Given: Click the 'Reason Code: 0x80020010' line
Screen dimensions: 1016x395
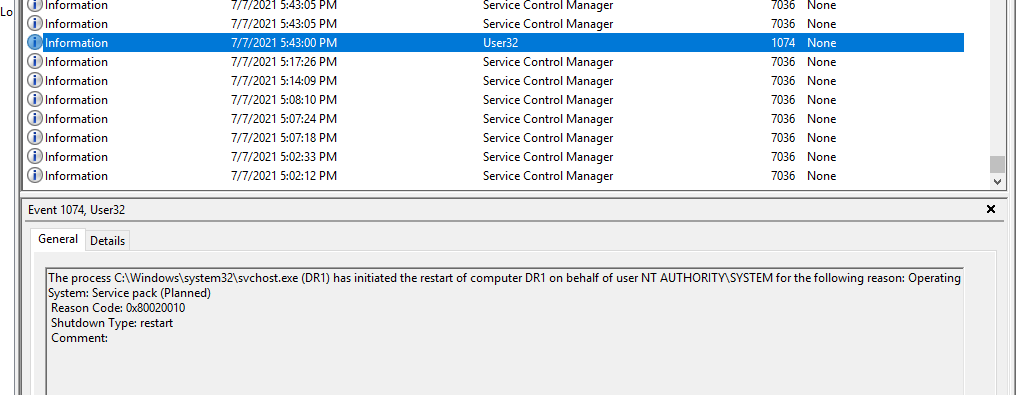Looking at the screenshot, I should click(x=118, y=308).
